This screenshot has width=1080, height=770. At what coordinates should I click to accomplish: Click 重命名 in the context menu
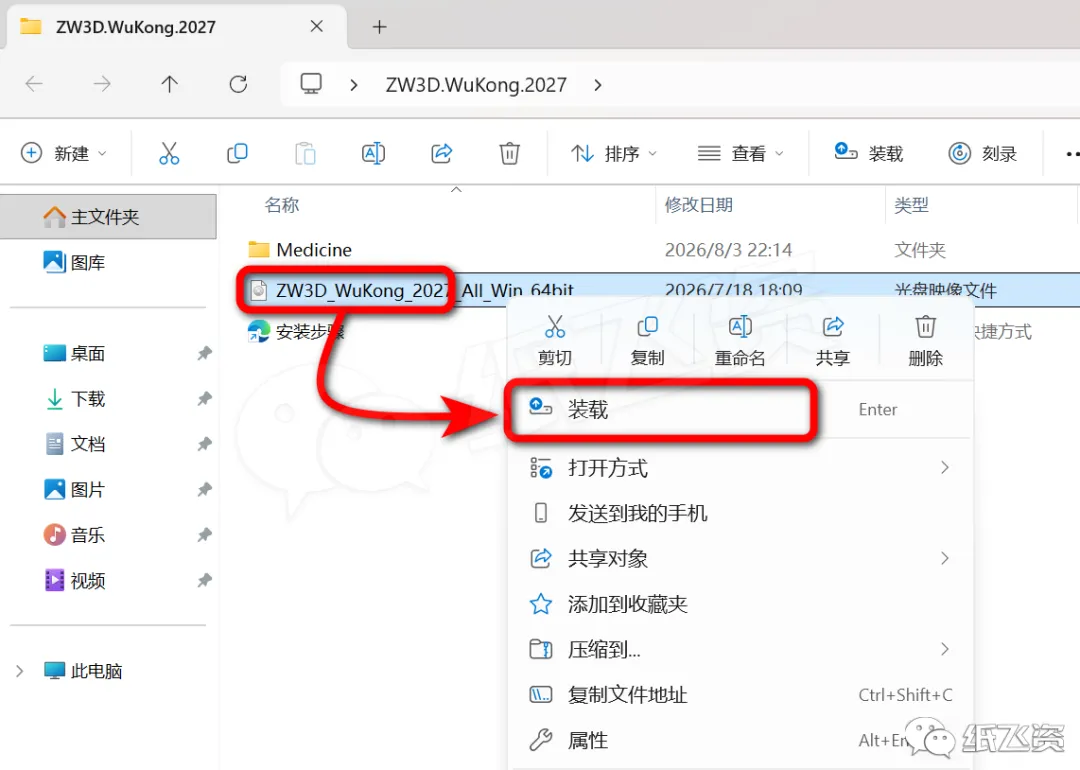click(x=740, y=341)
